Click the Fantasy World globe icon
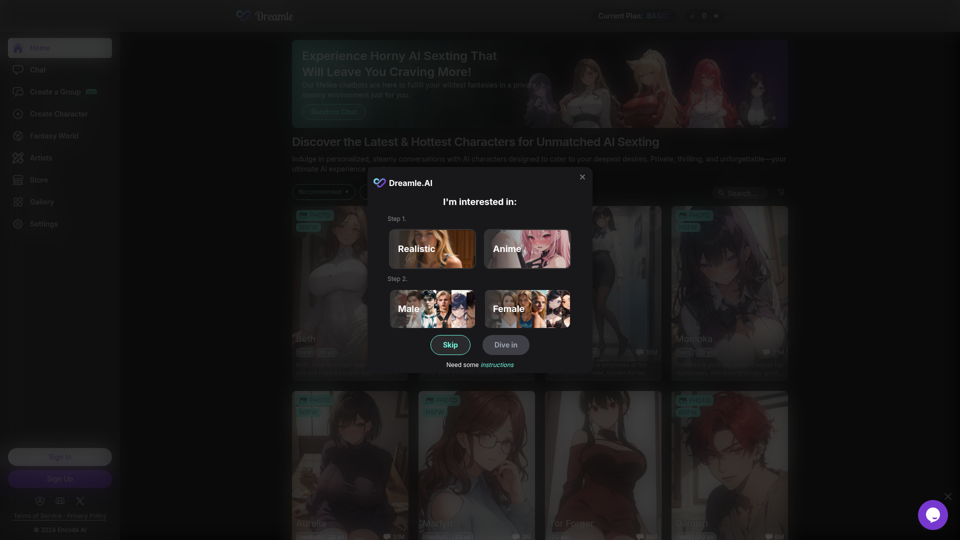Image resolution: width=960 pixels, height=540 pixels. [18, 136]
